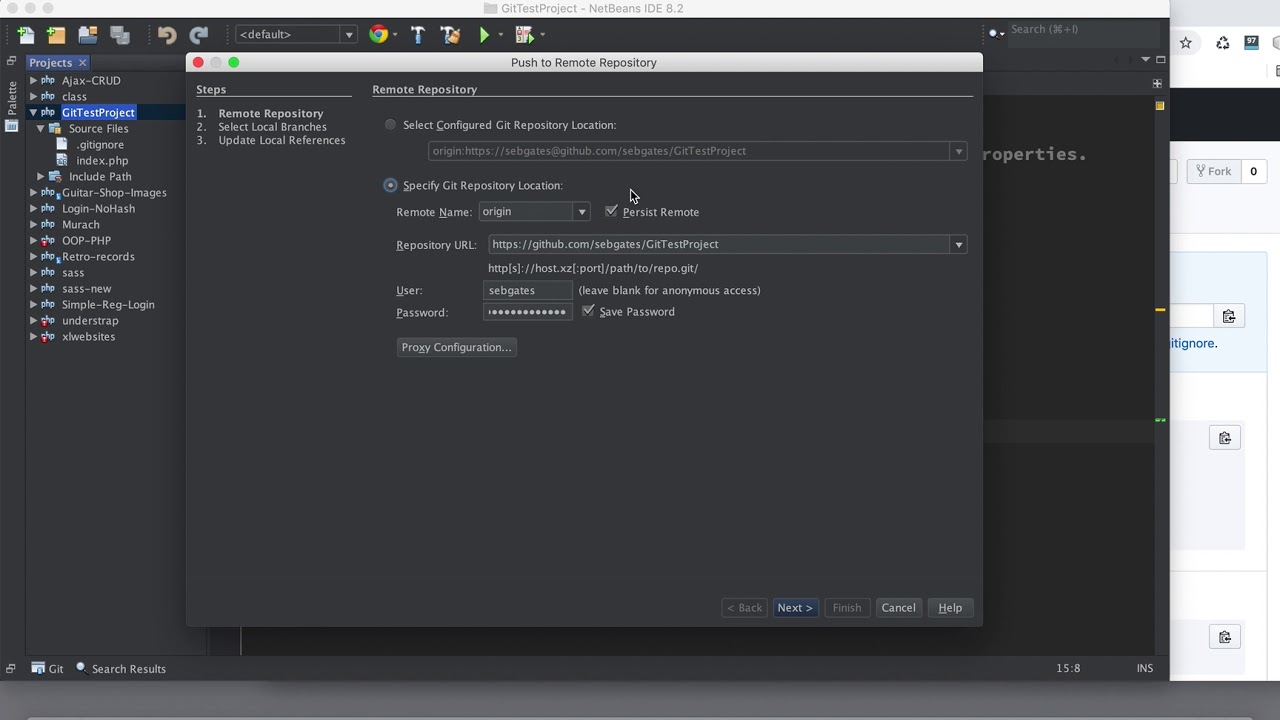Click the Save All toolbar icon
The image size is (1280, 720).
click(120, 35)
